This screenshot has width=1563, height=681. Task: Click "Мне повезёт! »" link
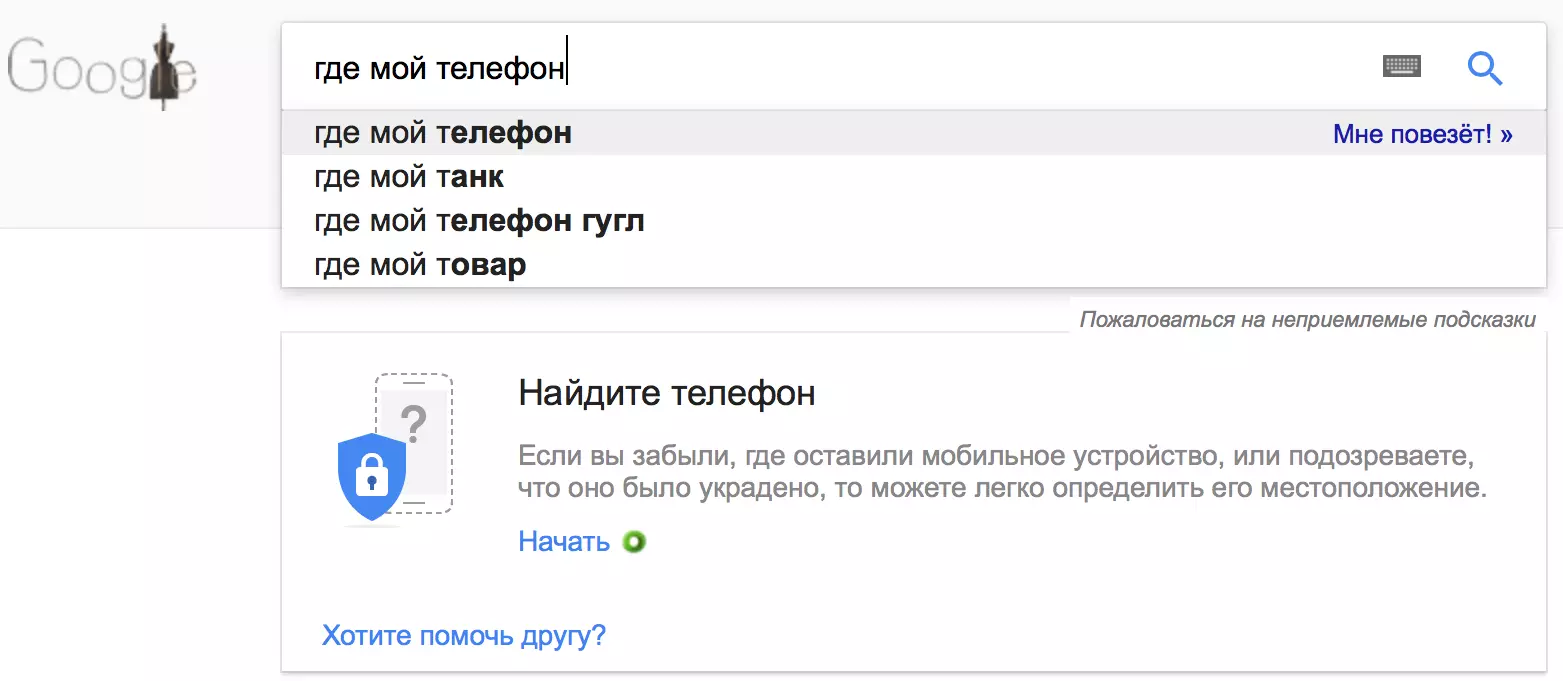[1423, 134]
